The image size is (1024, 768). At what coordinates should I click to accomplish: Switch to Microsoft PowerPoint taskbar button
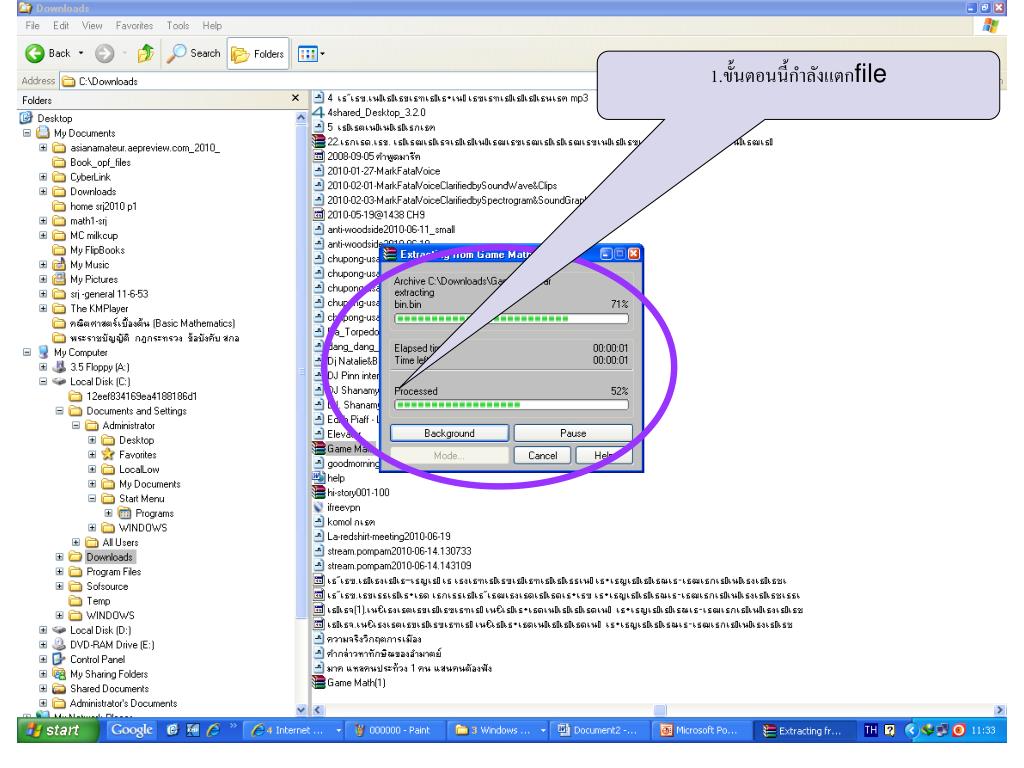pos(701,731)
